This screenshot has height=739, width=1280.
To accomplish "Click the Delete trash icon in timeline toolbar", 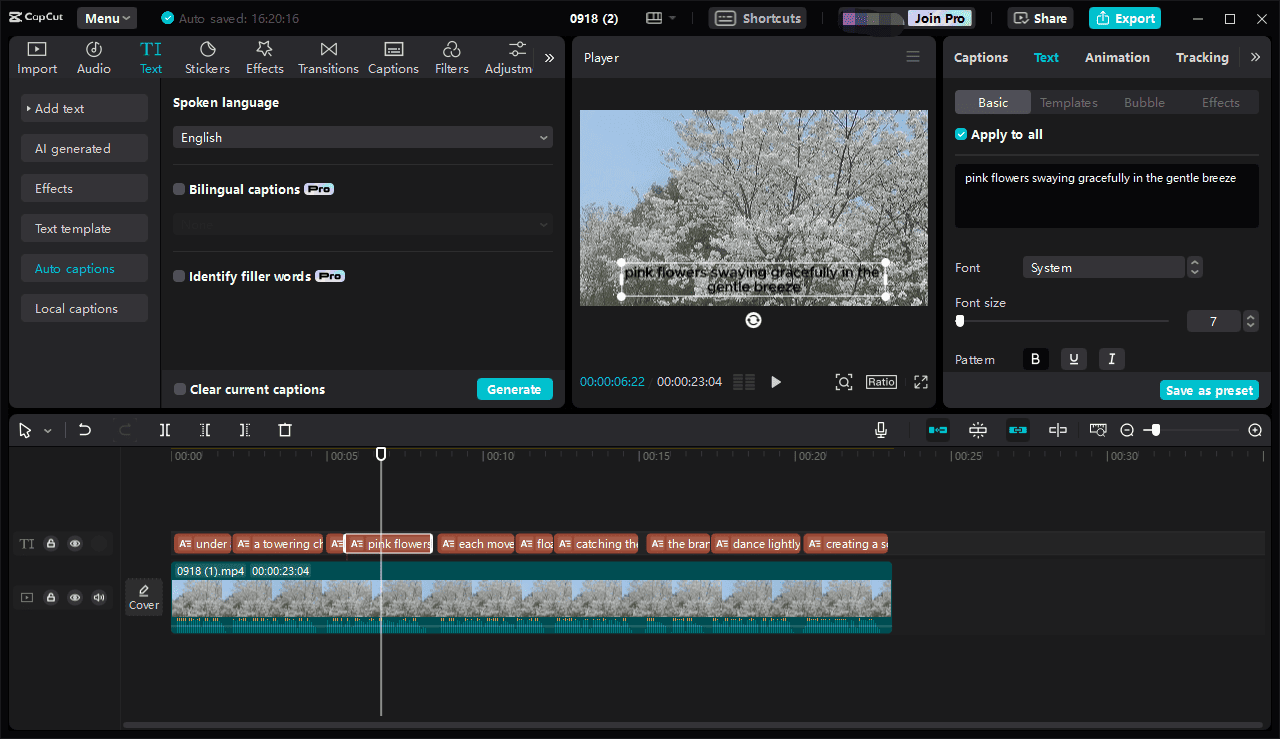I will pos(285,430).
